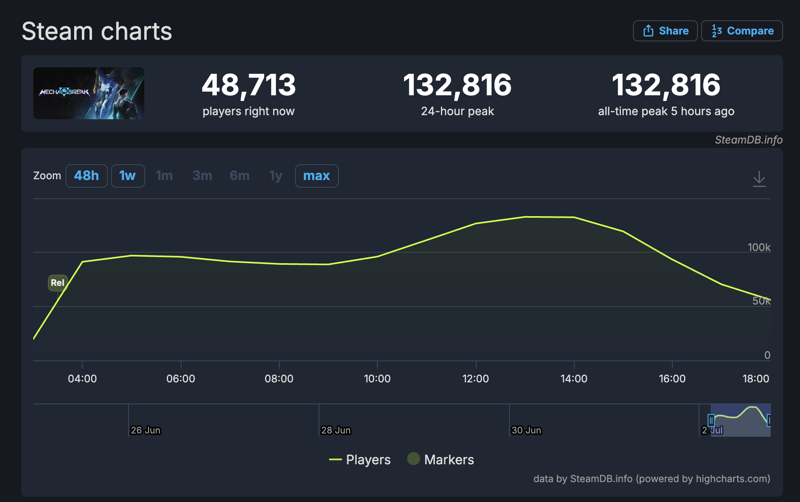Toggle the Players series in legend
This screenshot has width=800, height=502.
click(360, 460)
